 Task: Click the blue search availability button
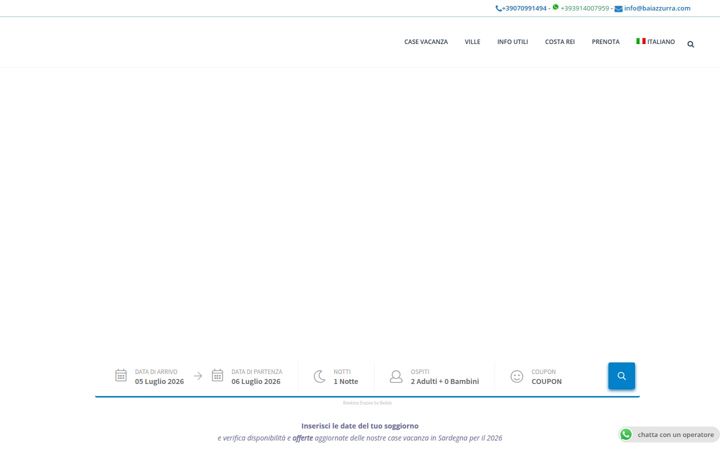621,376
